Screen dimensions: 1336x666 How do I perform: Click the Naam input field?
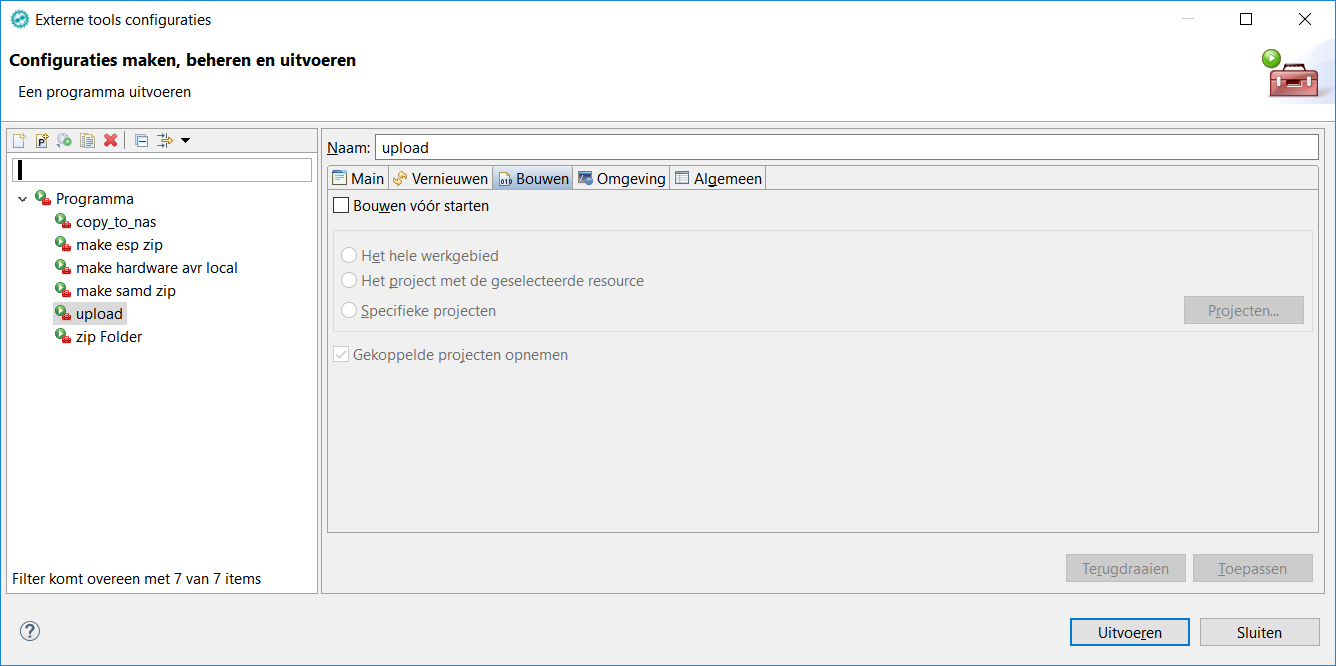tap(700, 147)
